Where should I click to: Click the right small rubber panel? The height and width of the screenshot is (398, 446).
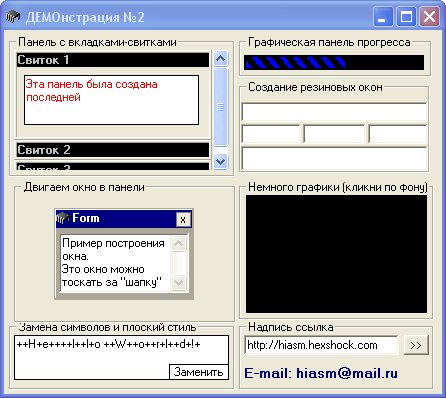398,134
